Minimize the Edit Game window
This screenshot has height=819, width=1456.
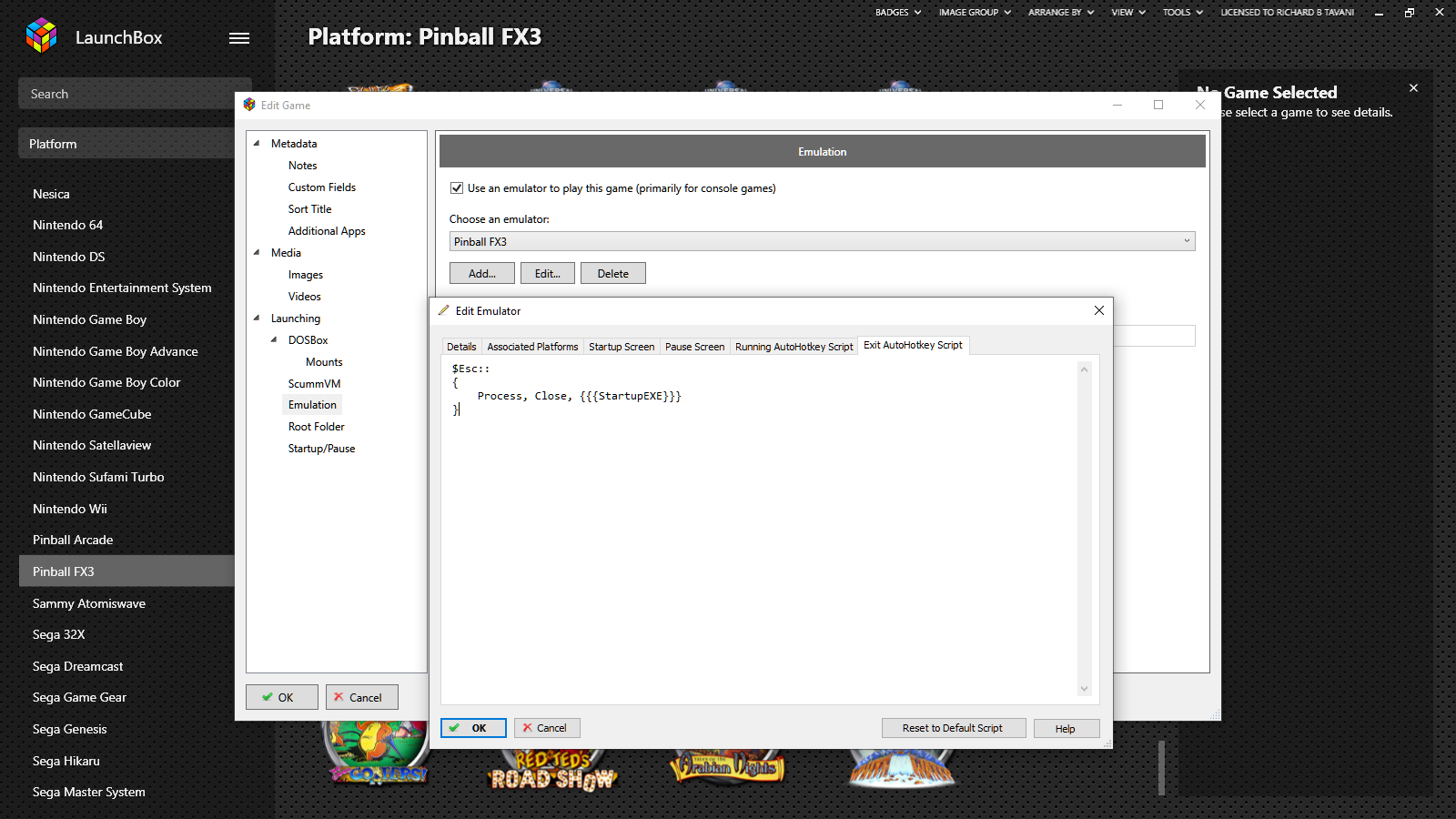pos(1117,105)
